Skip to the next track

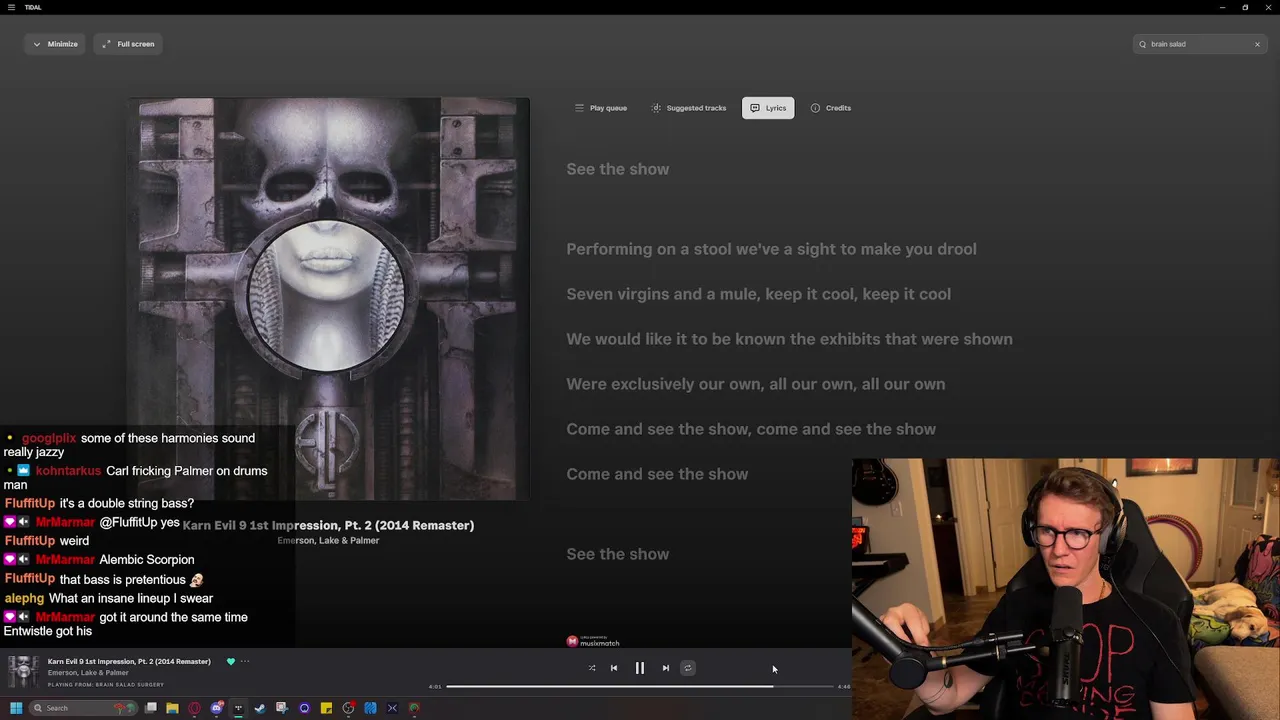pyautogui.click(x=666, y=668)
